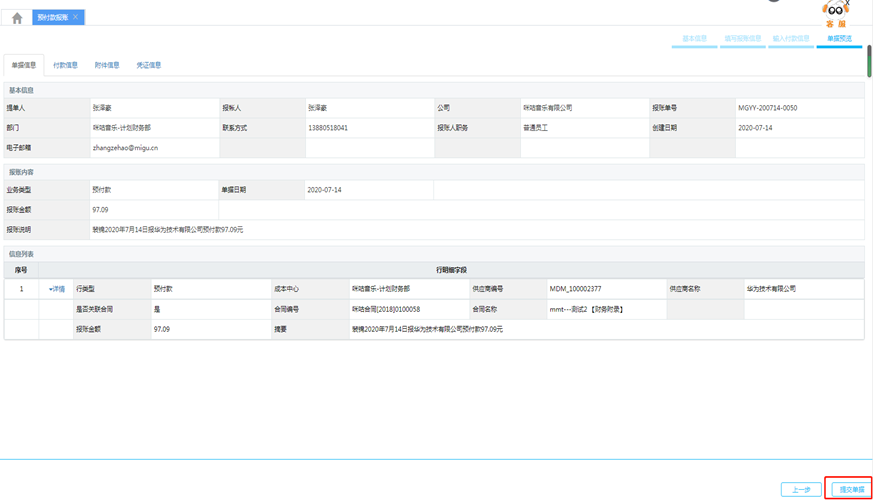873x500 pixels.
Task: Click the 报账金额 value 97.09 under 报账内容
Action: 100,210
